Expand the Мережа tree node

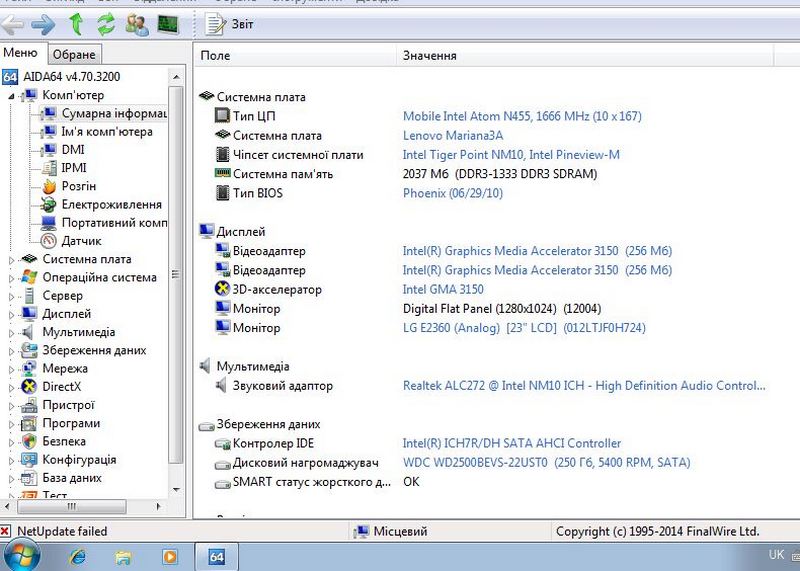tap(11, 369)
